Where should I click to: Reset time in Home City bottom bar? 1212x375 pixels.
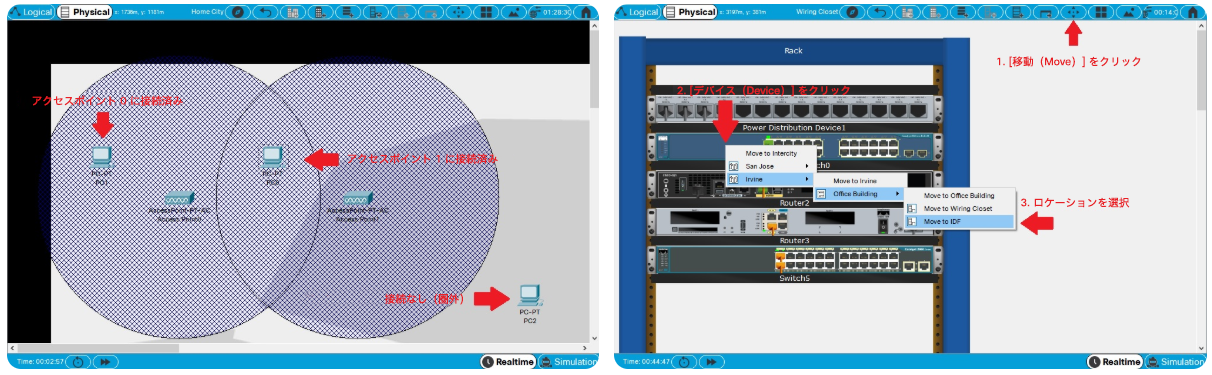(x=79, y=361)
